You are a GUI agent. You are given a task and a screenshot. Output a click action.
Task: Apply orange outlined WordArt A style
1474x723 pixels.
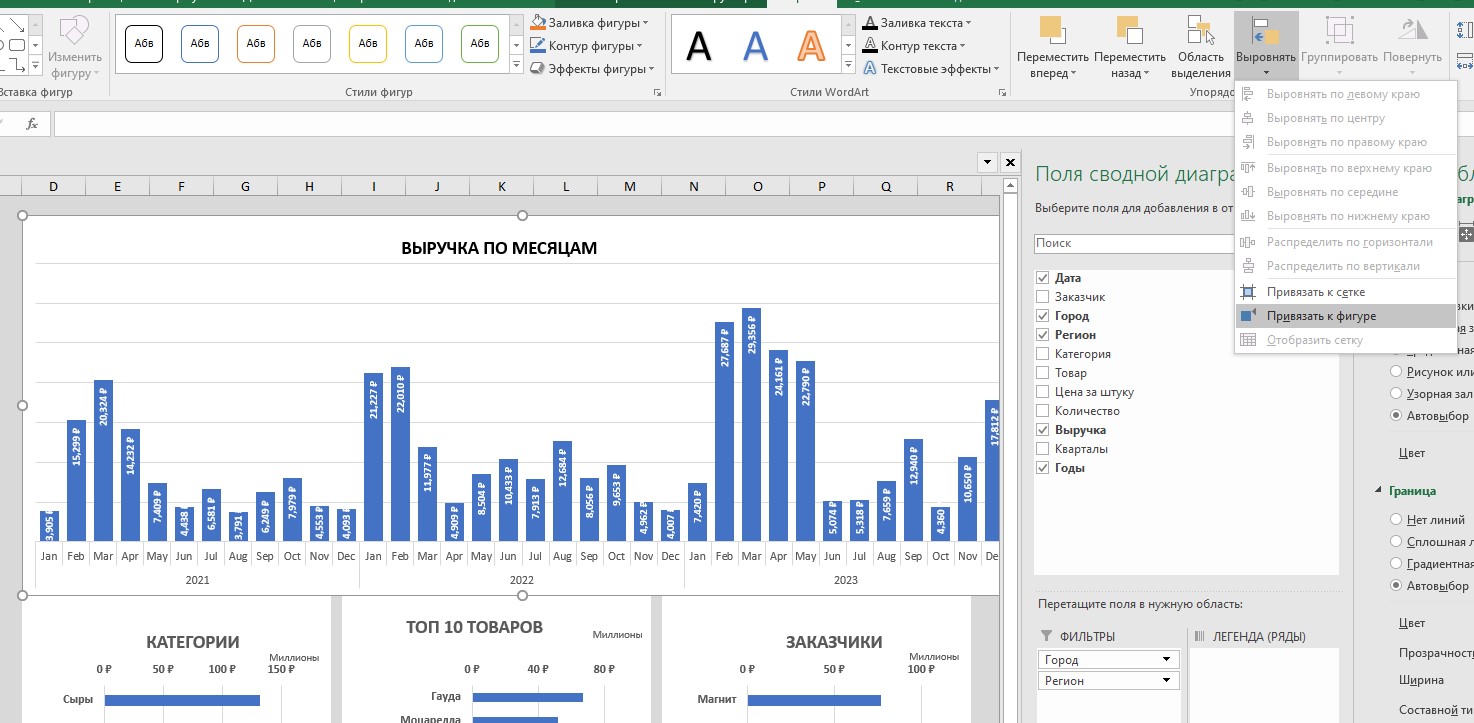pos(811,45)
